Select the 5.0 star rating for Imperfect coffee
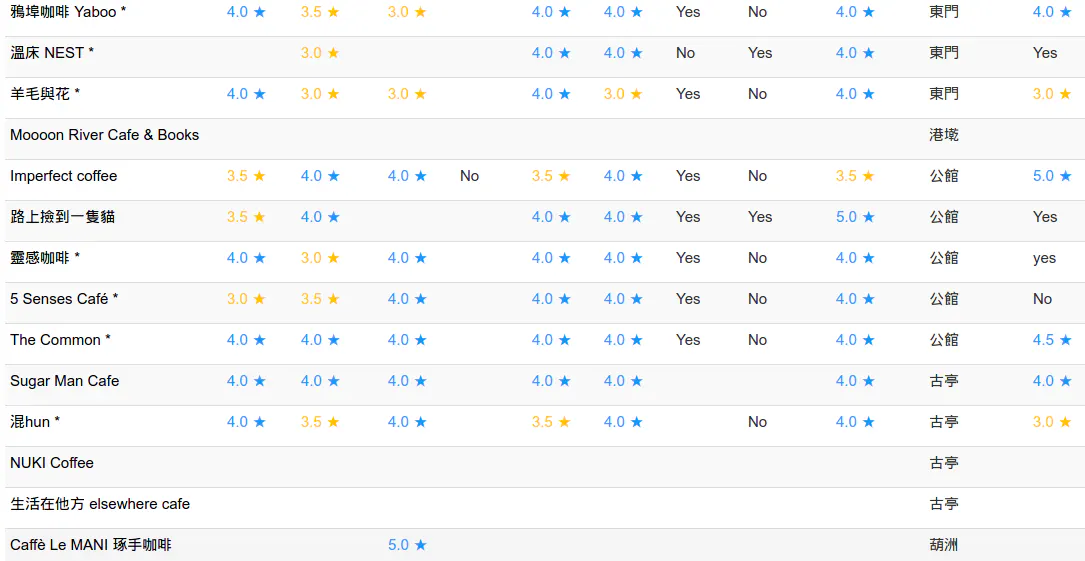The height and width of the screenshot is (561, 1085). tap(1052, 176)
